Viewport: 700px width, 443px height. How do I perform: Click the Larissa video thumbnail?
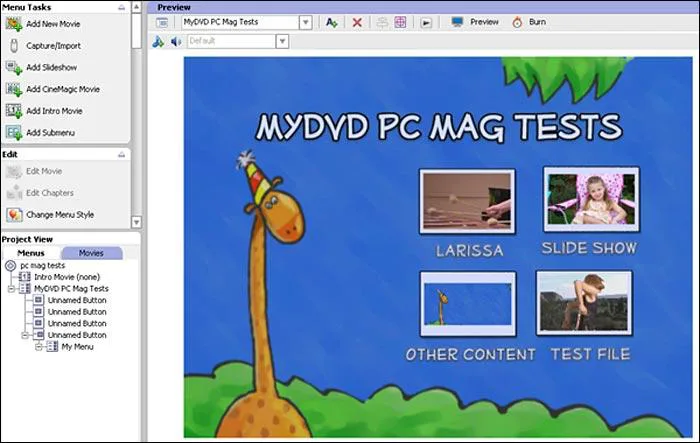[467, 201]
